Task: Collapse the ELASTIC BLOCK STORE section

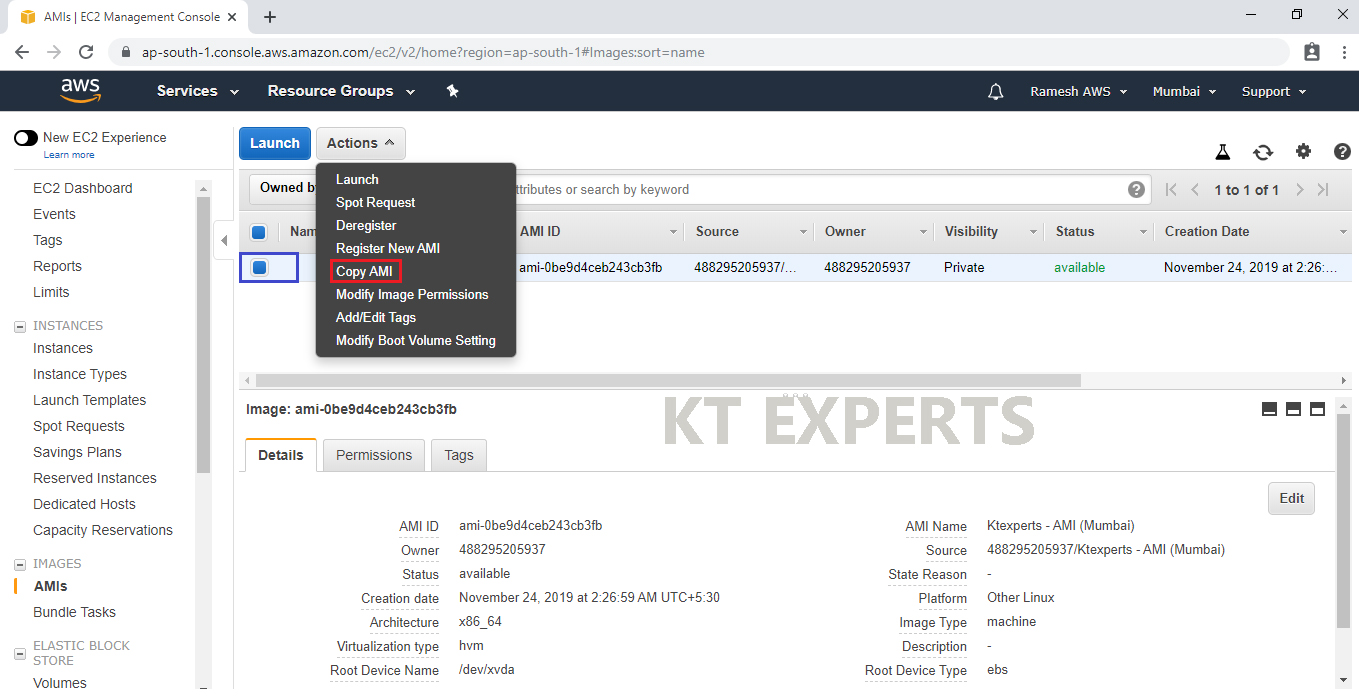Action: point(19,653)
